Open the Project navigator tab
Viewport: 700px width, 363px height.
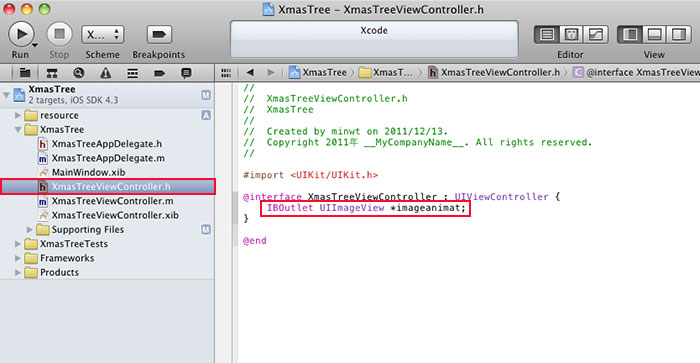(25, 73)
